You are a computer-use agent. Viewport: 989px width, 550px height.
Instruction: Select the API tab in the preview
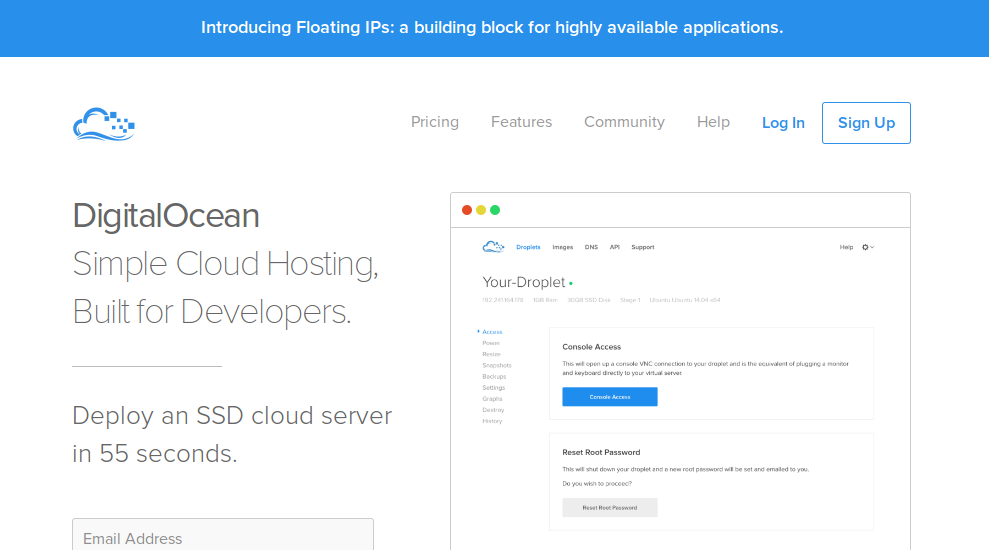coord(614,247)
